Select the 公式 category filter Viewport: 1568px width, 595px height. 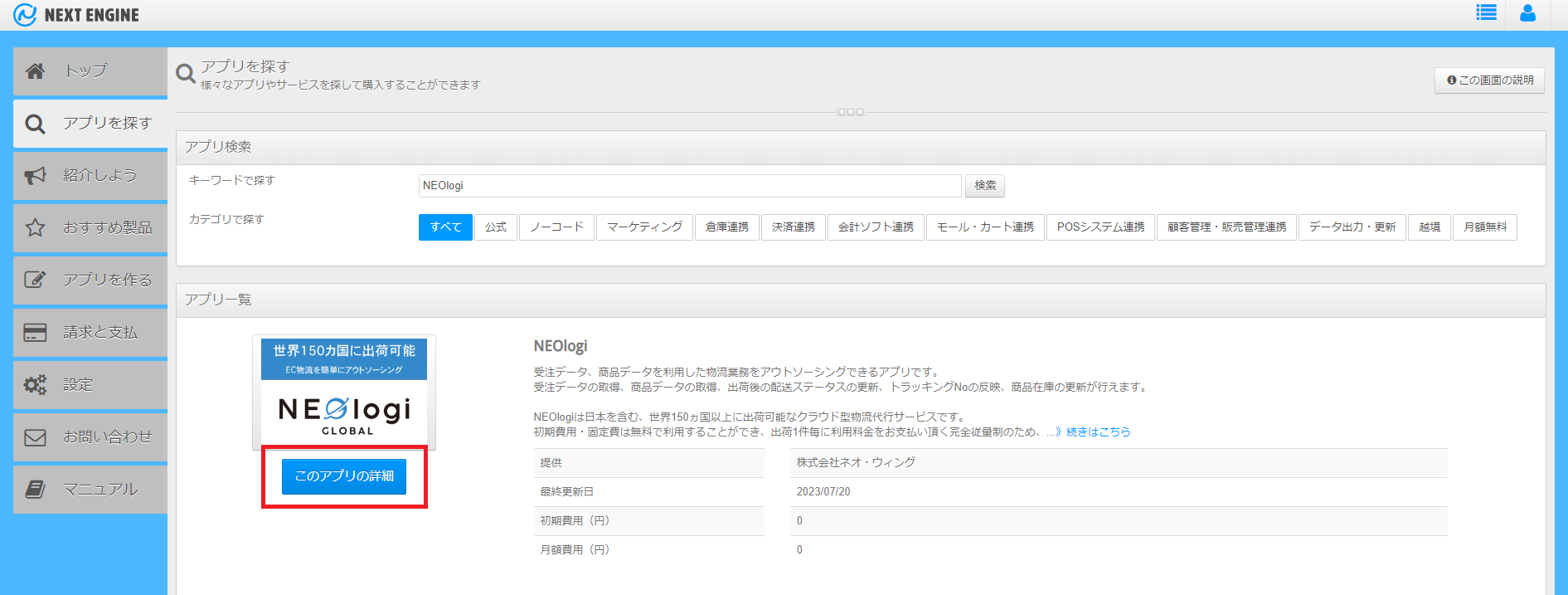tap(496, 227)
